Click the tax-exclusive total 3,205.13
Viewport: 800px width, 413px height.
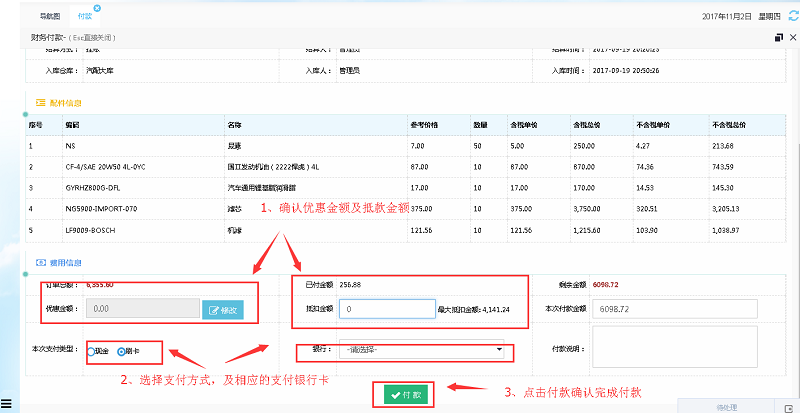726,209
